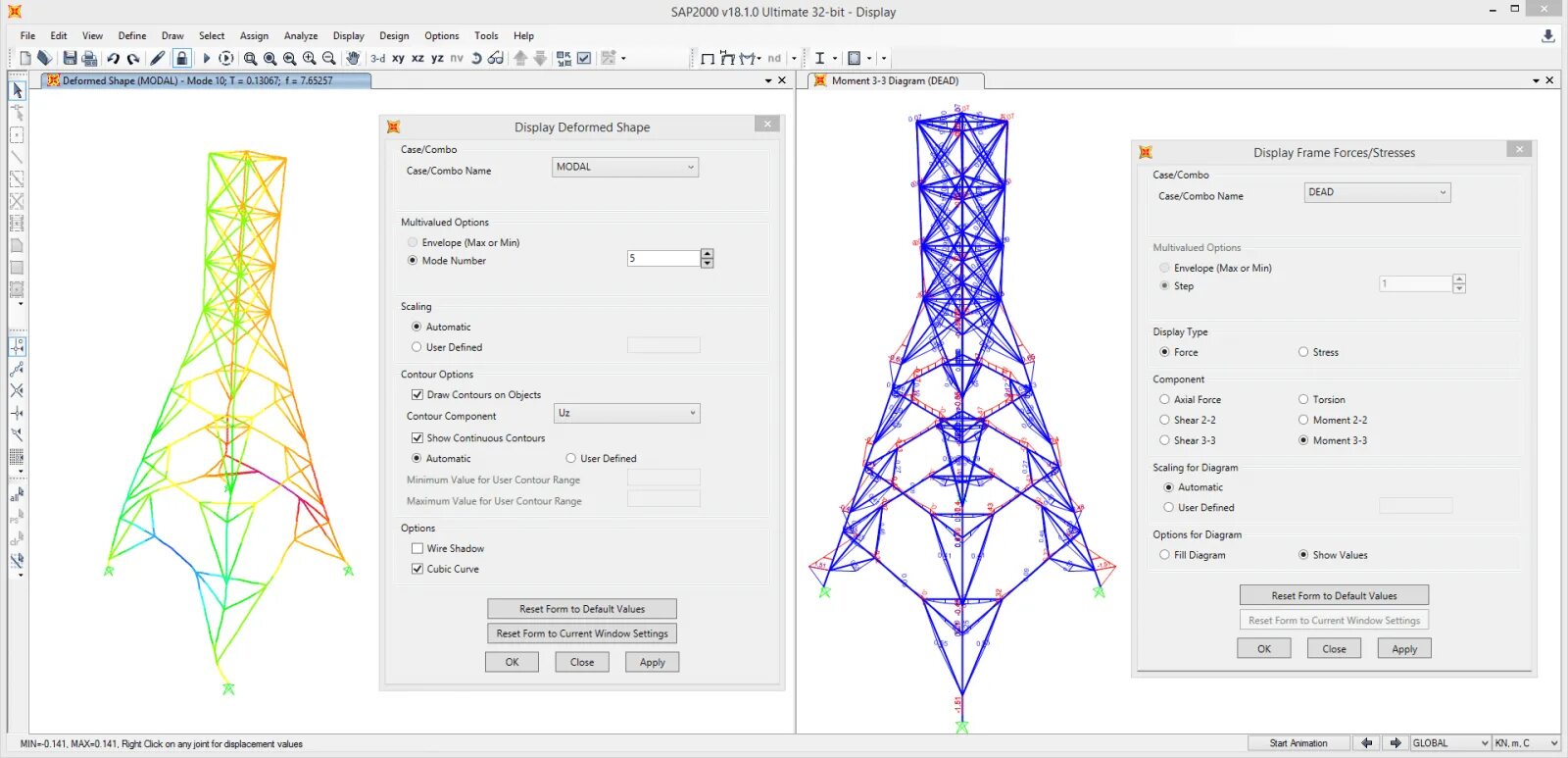Switch to the yz plane view
1568x758 pixels.
pyautogui.click(x=437, y=59)
